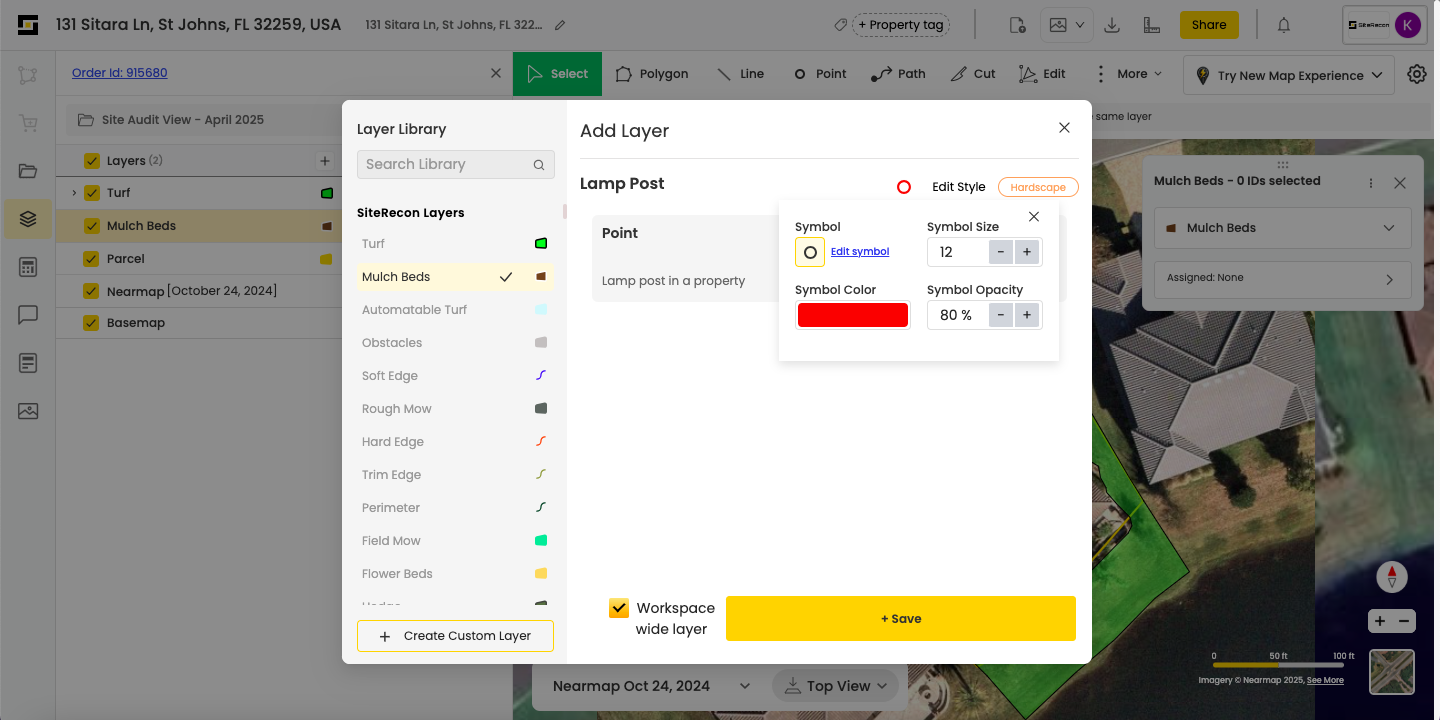Expand Assigned: None row
Screen dimensions: 1440x720
coord(1283,279)
